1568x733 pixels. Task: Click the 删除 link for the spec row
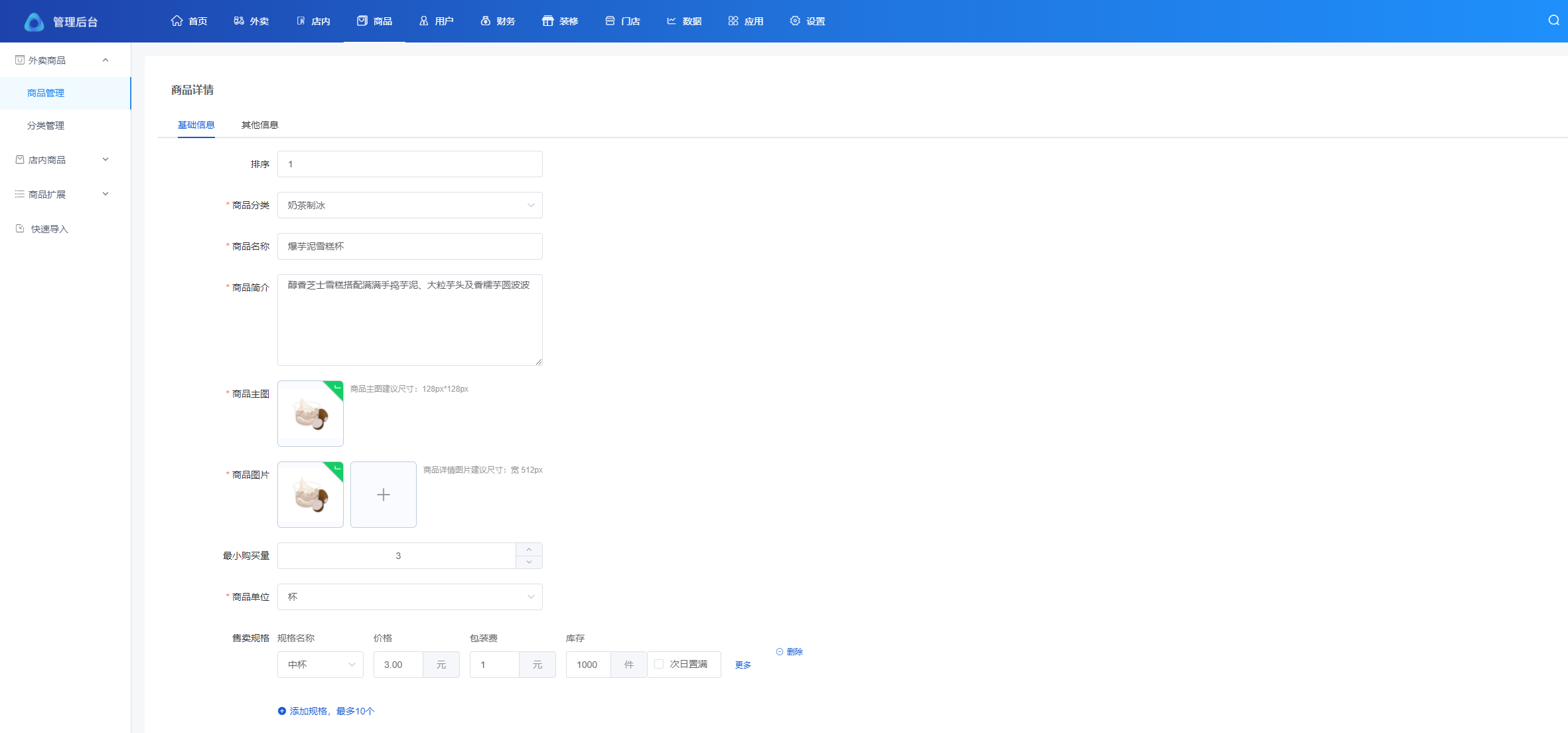pyautogui.click(x=790, y=652)
